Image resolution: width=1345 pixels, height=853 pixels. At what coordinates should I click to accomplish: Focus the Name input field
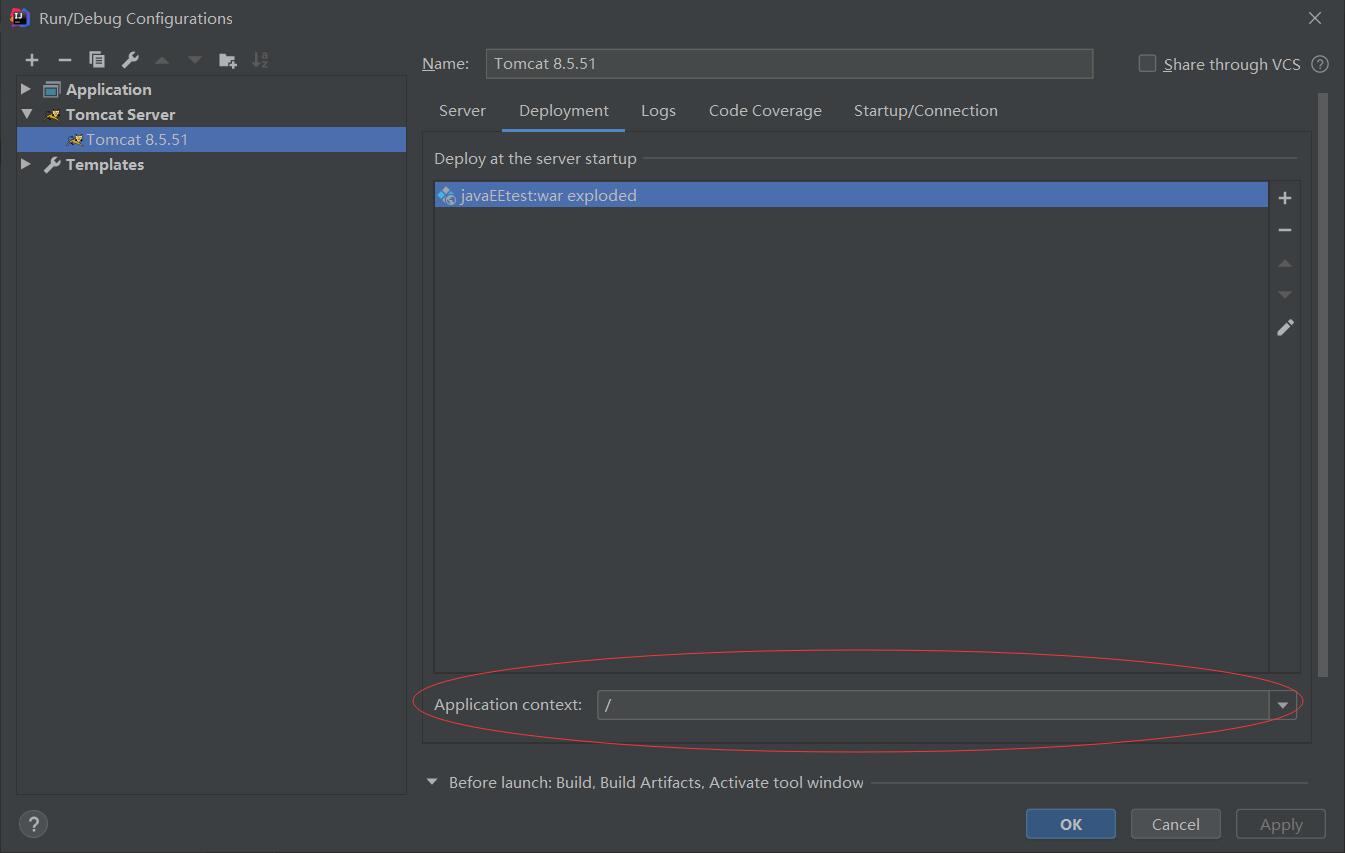click(x=789, y=63)
